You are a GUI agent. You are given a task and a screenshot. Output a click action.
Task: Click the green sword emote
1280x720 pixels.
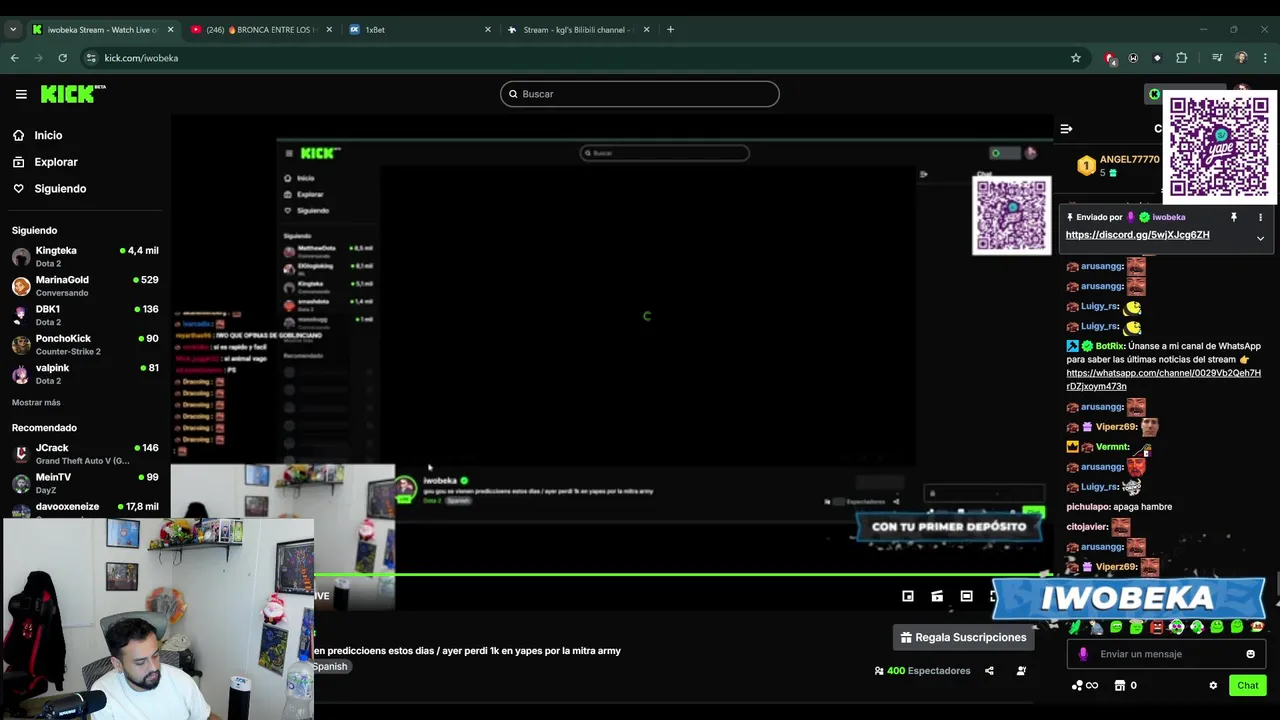1075,627
